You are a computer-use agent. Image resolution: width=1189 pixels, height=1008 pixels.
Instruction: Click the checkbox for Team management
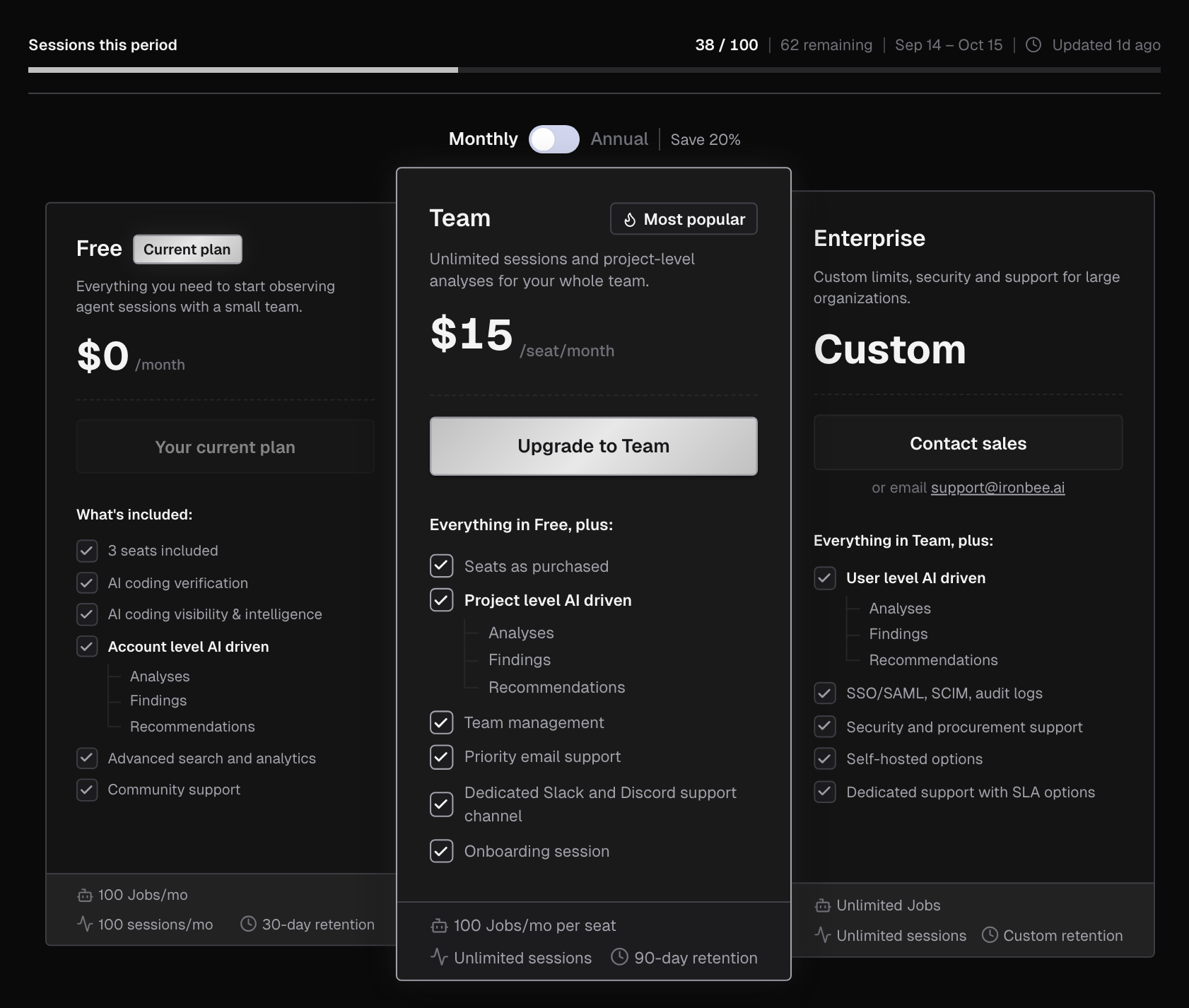click(x=442, y=722)
